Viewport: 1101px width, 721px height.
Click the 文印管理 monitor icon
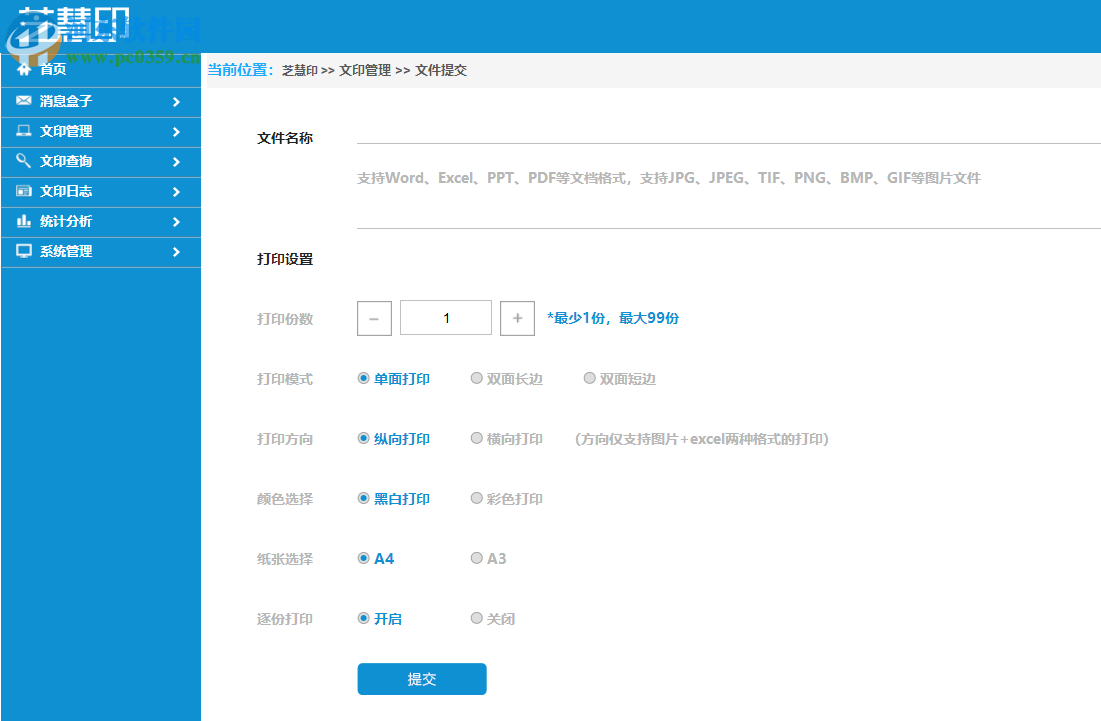pos(24,131)
